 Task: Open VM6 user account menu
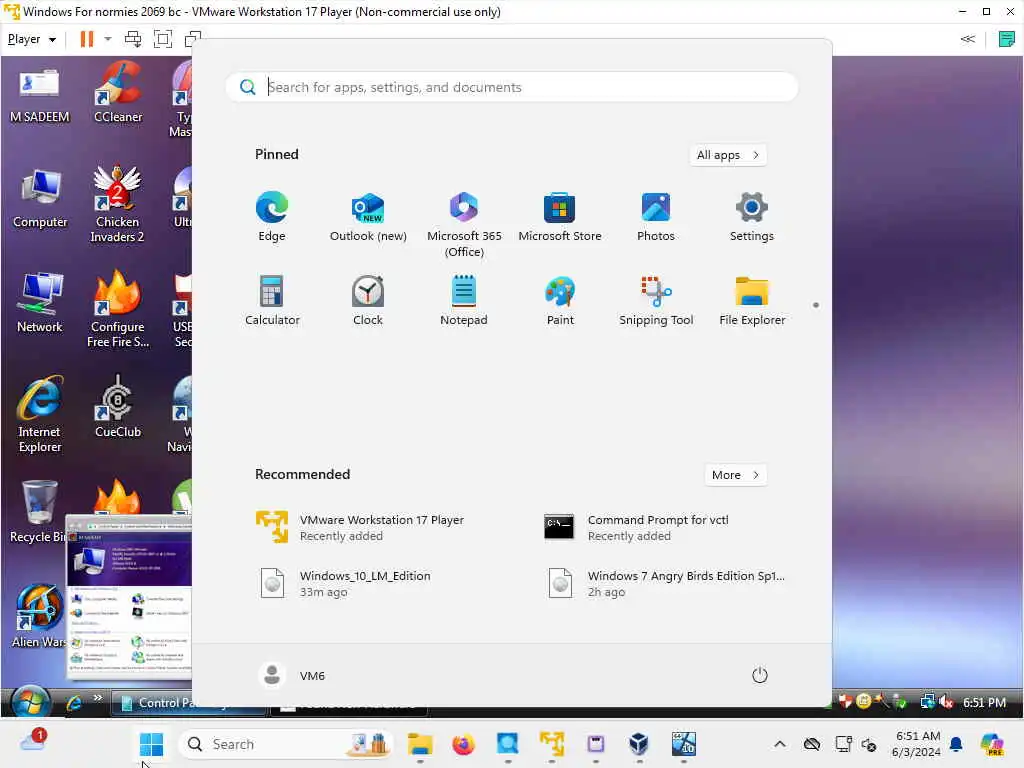click(x=292, y=675)
